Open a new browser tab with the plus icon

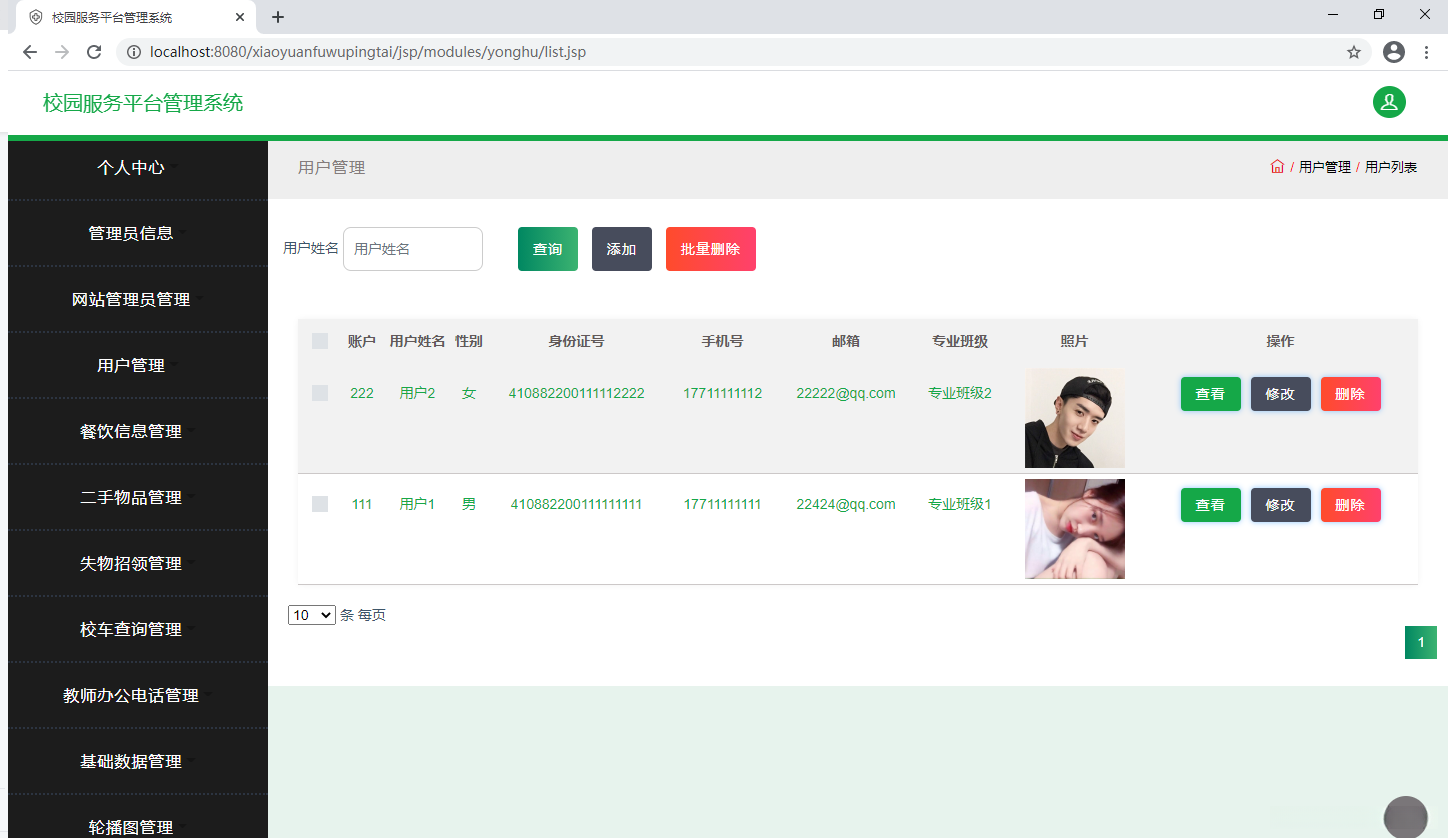coord(277,16)
